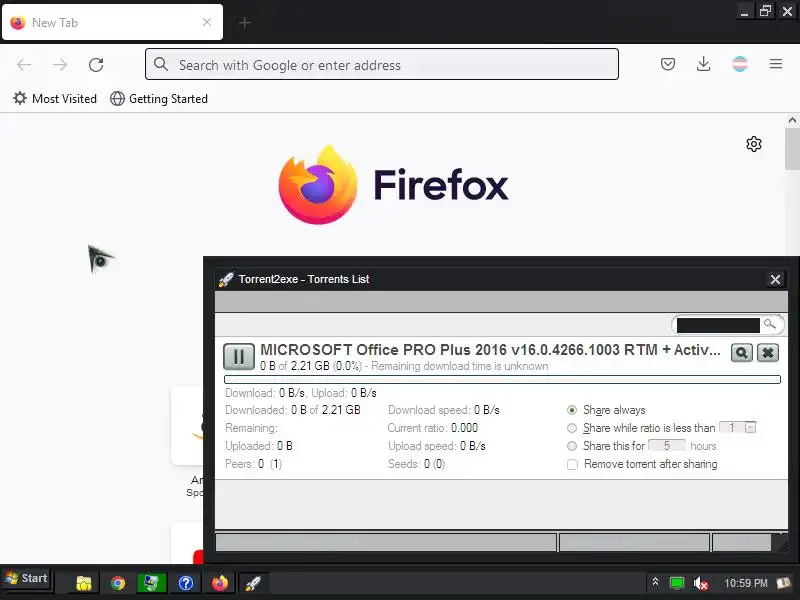
Task: Open the file explorer taskbar icon
Action: point(84,583)
